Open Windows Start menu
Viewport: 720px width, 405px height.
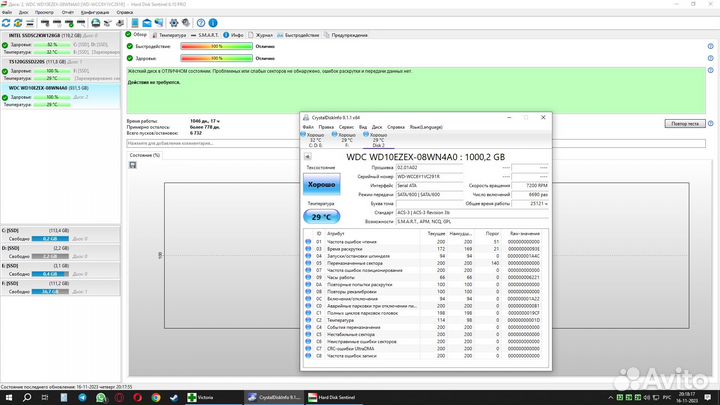(9, 397)
